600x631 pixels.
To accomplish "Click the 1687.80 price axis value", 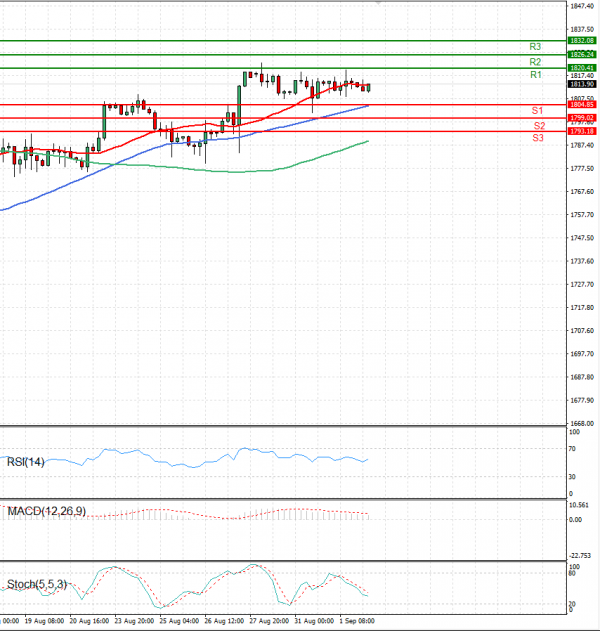I will point(582,377).
